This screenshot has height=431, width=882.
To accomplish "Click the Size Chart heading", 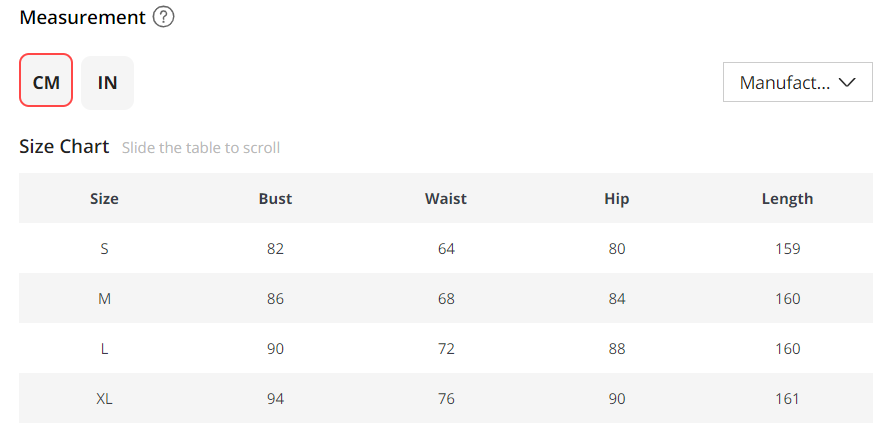I will (x=64, y=147).
